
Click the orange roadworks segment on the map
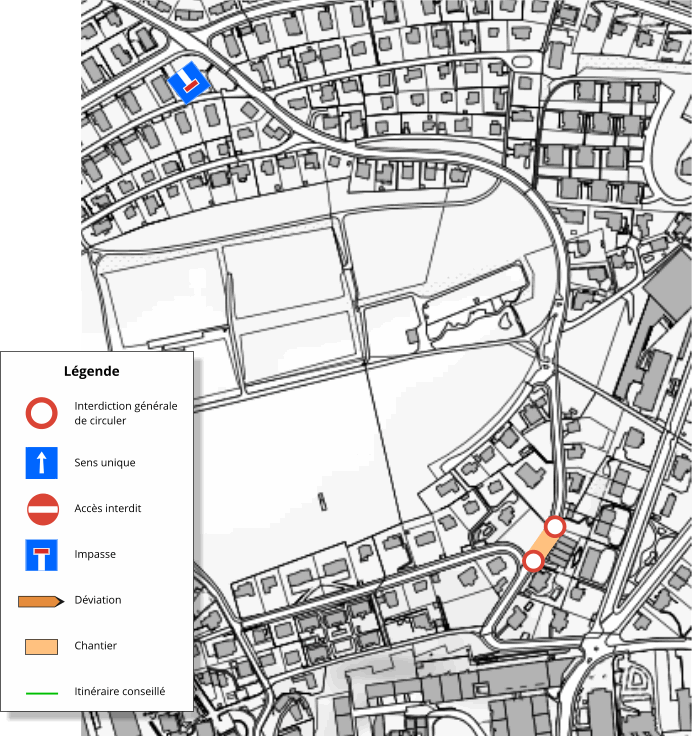(x=544, y=544)
